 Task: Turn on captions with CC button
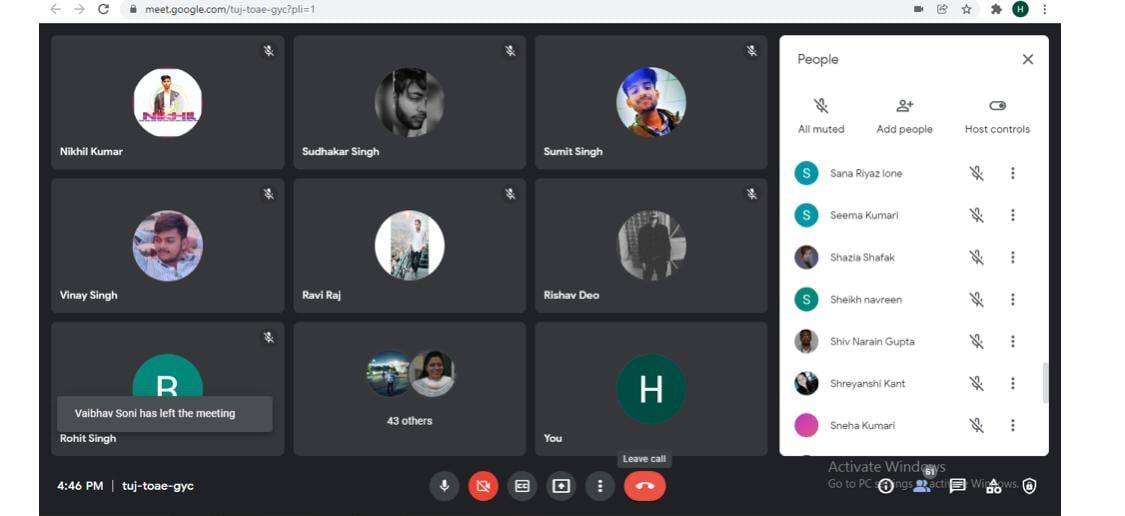tap(522, 486)
